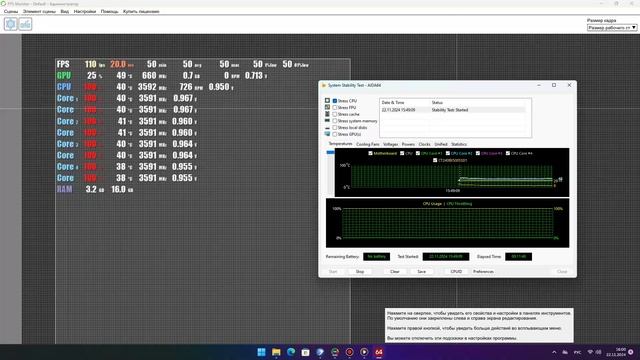Open the taskbar clock and date

pos(616,352)
